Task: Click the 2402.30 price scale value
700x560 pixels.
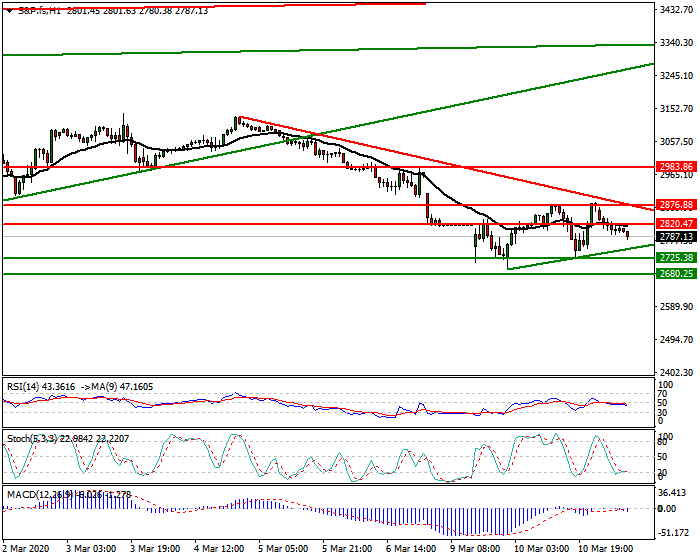Action: (x=676, y=372)
